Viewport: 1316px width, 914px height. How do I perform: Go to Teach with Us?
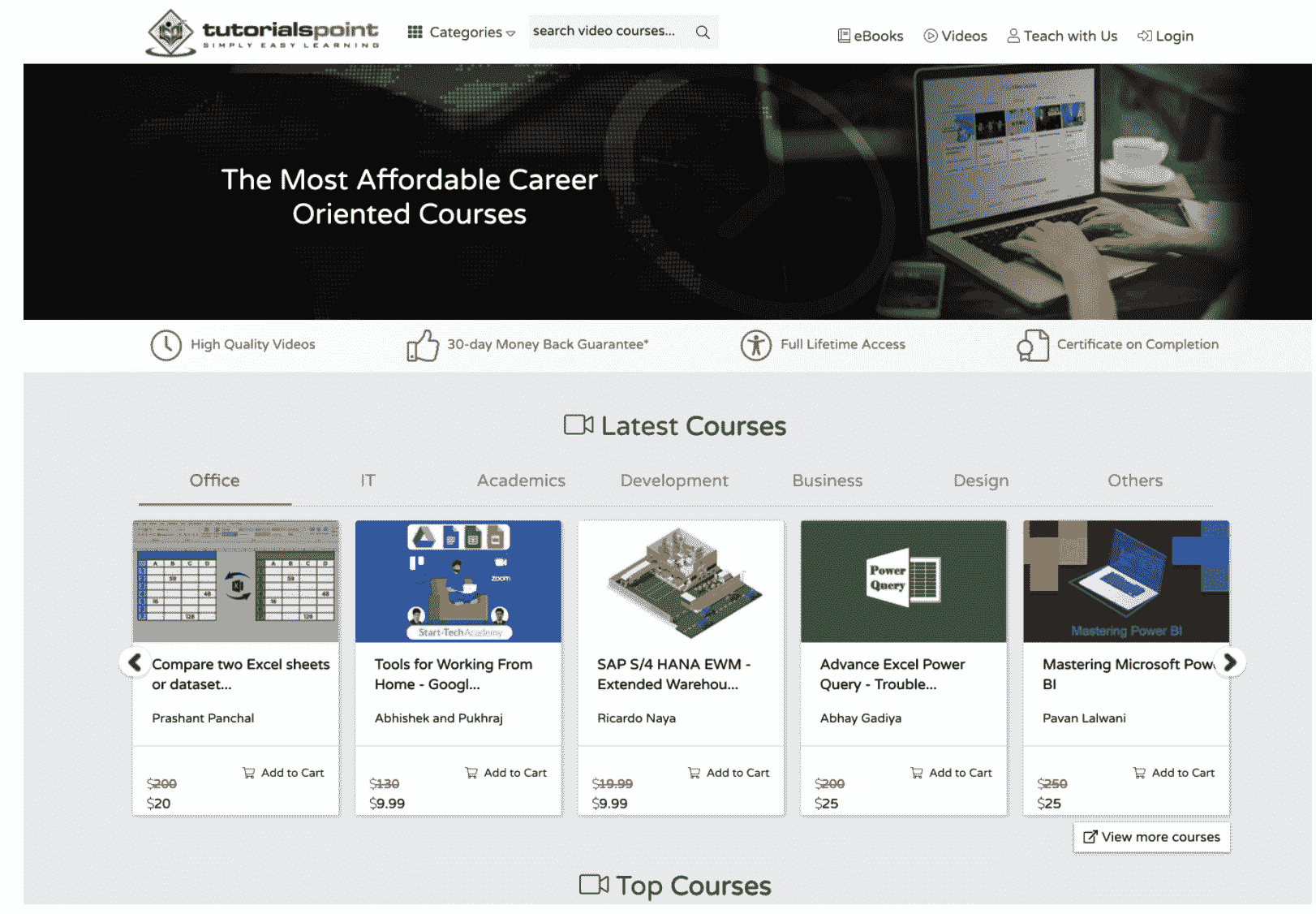pos(1062,37)
